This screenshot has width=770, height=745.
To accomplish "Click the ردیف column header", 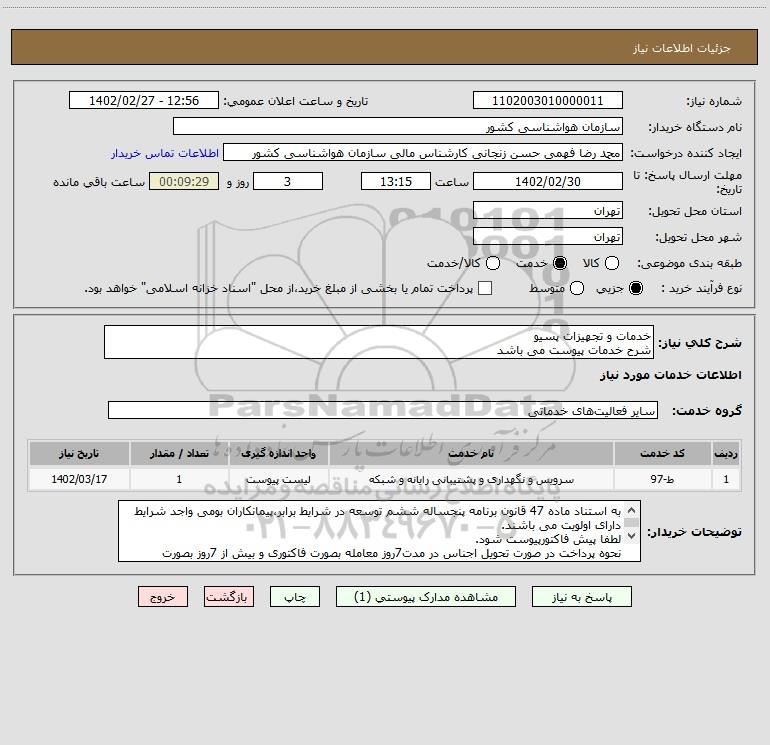I will pyautogui.click(x=726, y=453).
